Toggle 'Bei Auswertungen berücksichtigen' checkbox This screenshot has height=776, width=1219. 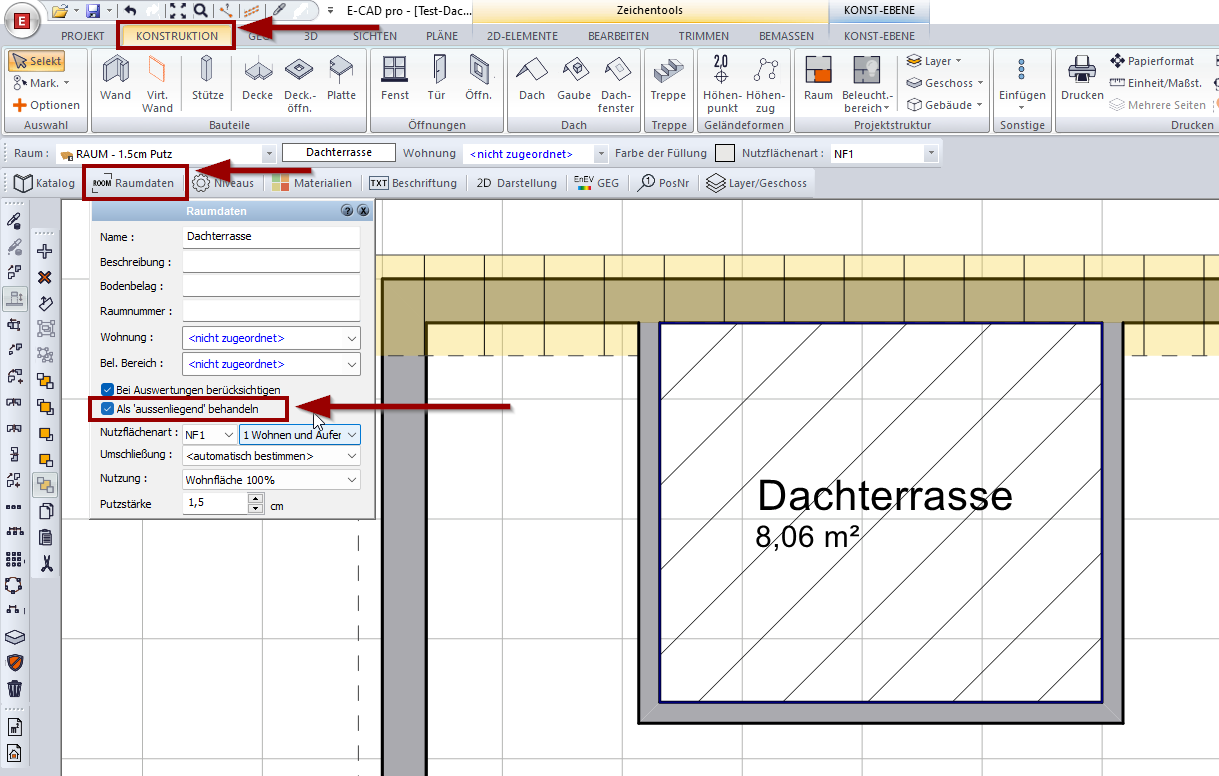(107, 389)
